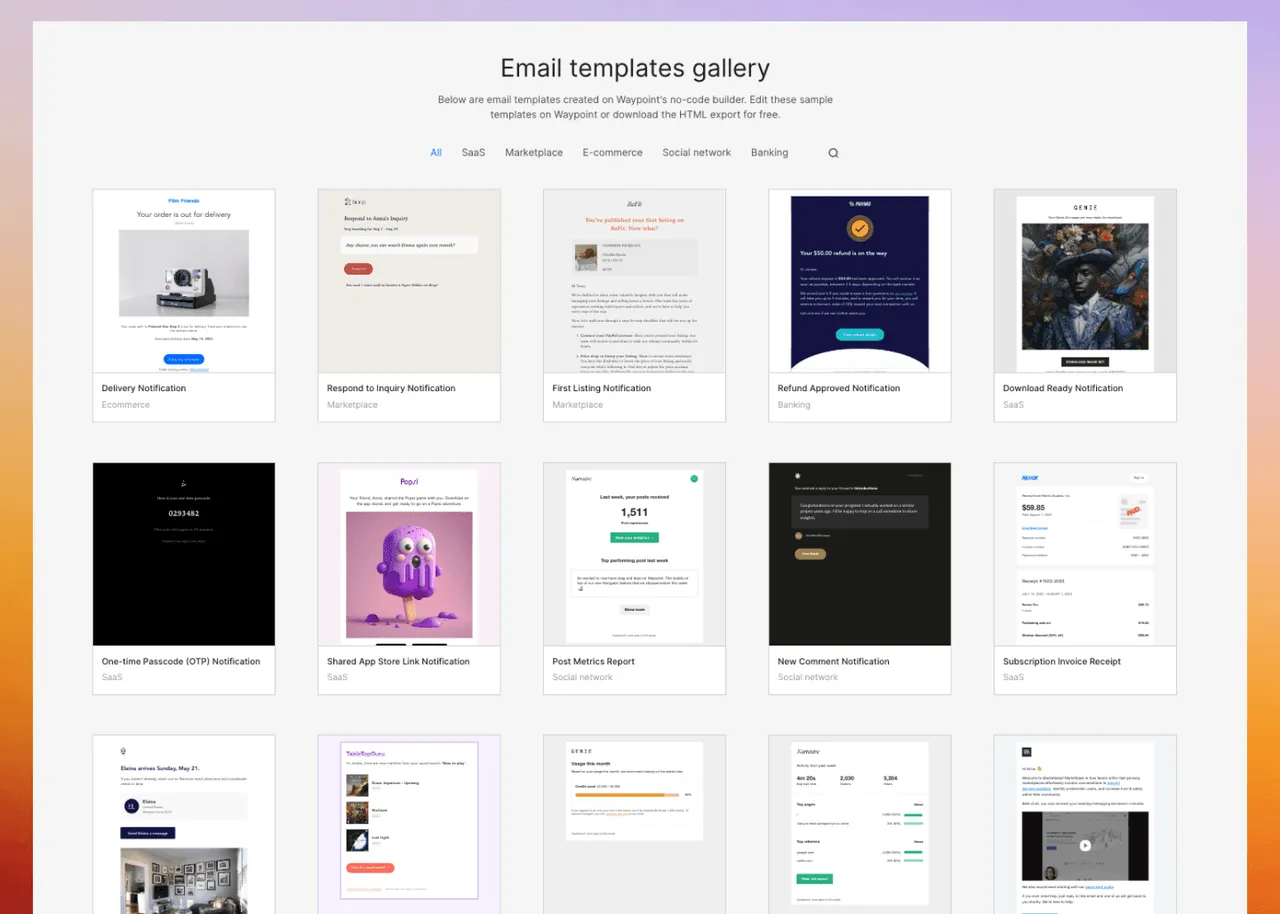Select the All filter tab

436,153
